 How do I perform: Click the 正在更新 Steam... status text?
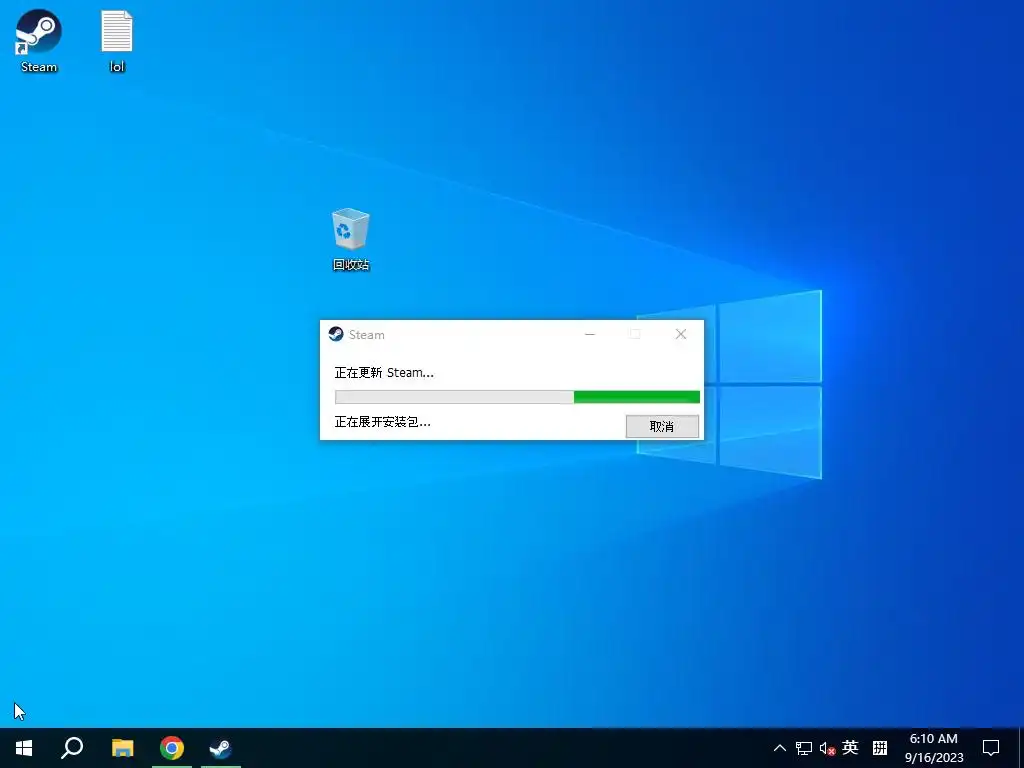pos(384,373)
